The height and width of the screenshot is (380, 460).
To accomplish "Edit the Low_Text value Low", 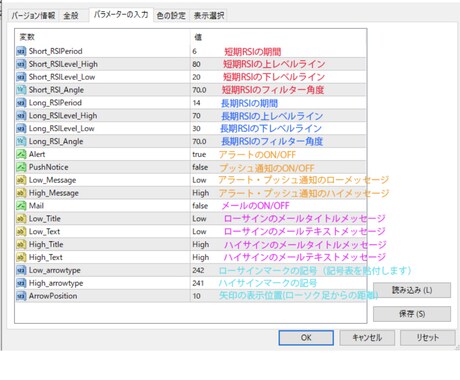I will (x=199, y=232).
